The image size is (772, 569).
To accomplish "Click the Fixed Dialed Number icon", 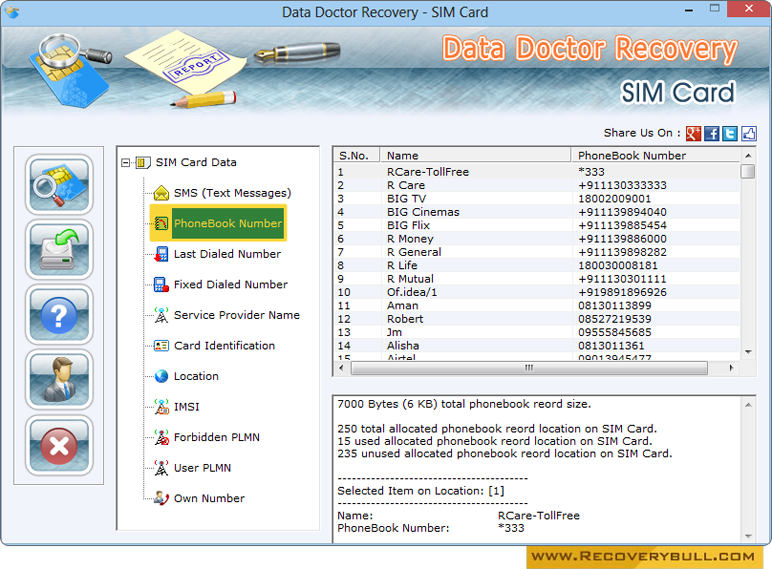I will coord(161,284).
